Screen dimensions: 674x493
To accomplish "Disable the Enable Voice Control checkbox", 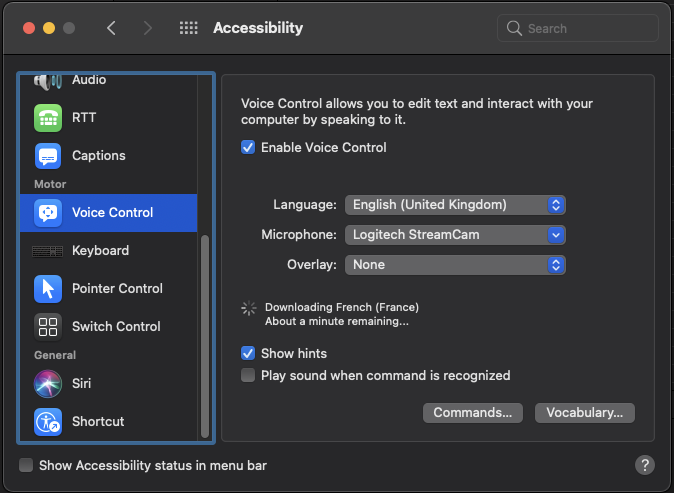I will tap(248, 147).
